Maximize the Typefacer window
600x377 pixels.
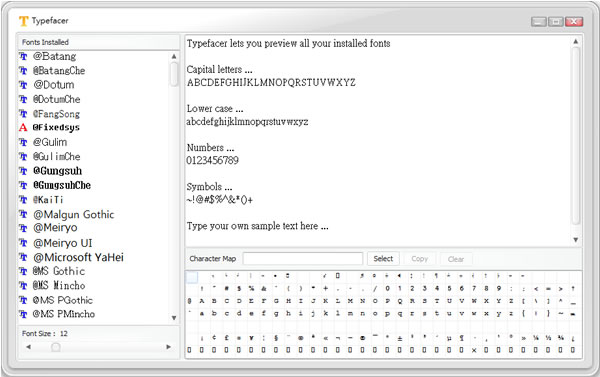(555, 22)
